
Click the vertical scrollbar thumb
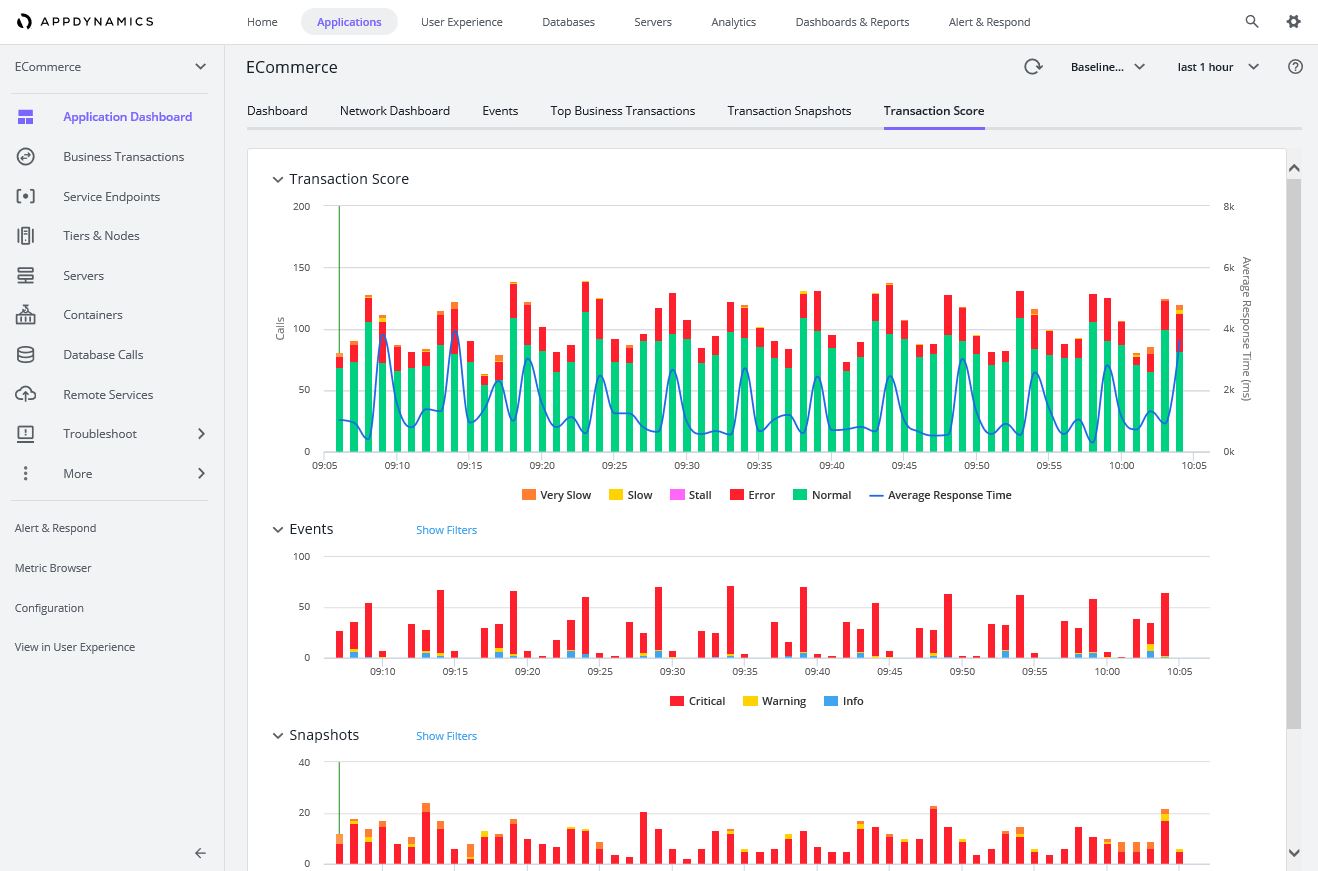coord(1294,454)
